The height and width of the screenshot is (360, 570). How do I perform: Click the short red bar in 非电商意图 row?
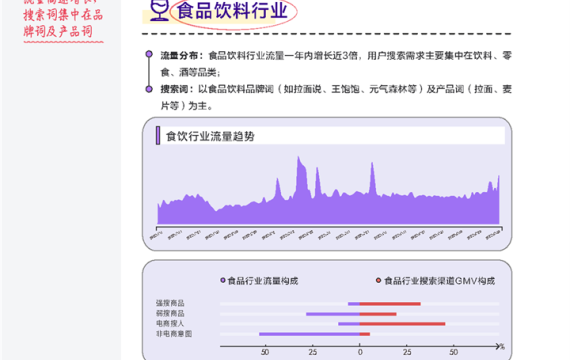[x=365, y=334]
